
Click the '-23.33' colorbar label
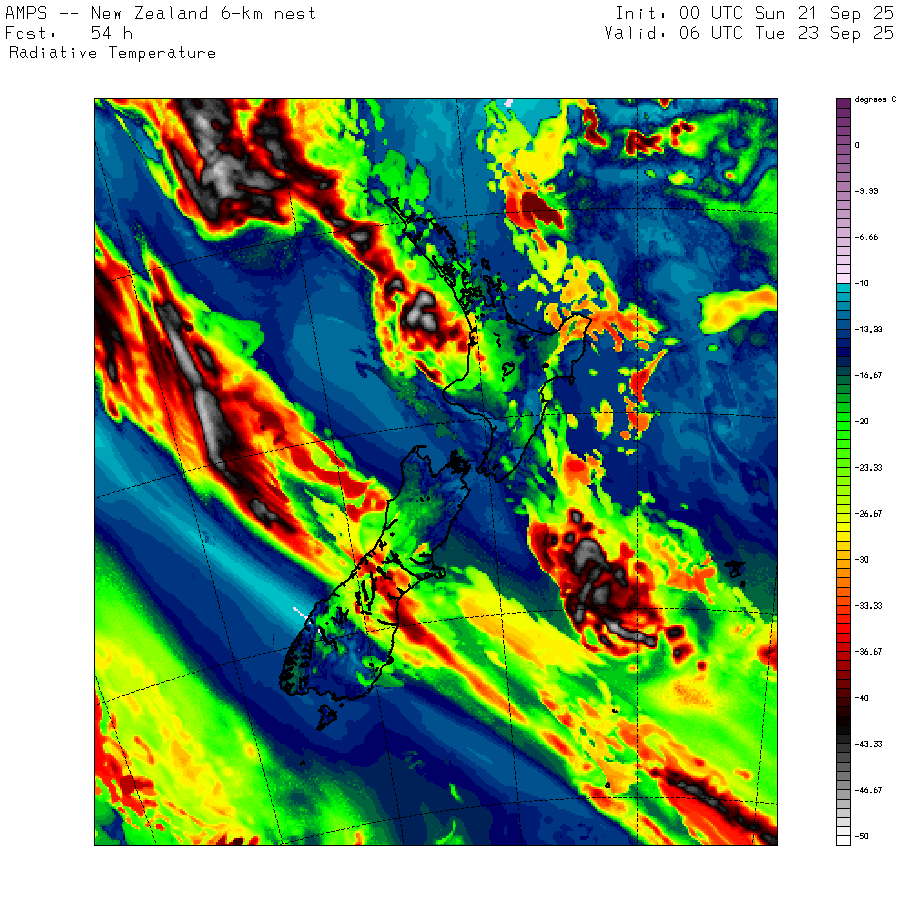[868, 468]
